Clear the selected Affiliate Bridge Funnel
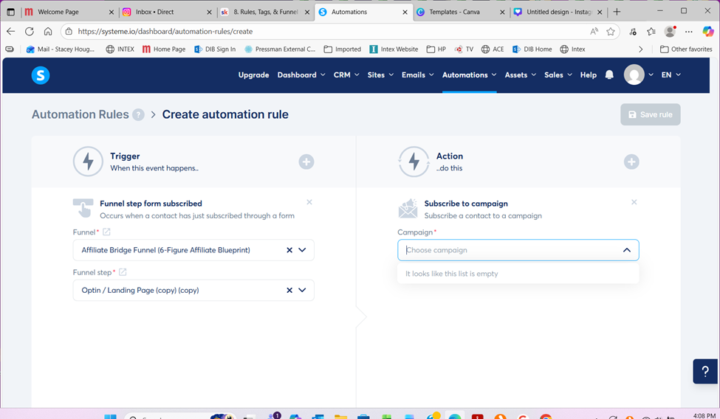720x419 pixels. [289, 250]
